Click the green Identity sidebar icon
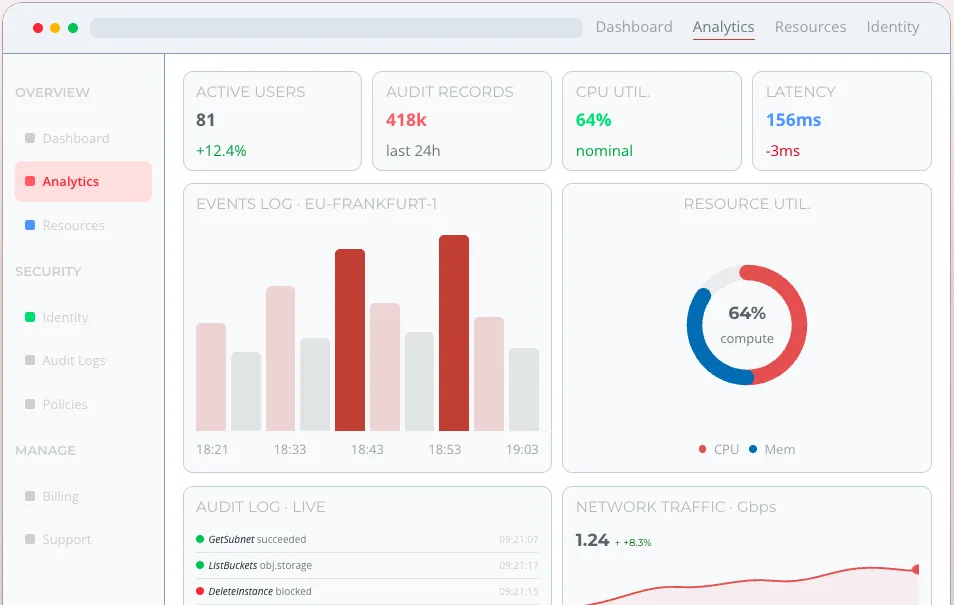Screen dimensions: 954x605 coord(30,316)
